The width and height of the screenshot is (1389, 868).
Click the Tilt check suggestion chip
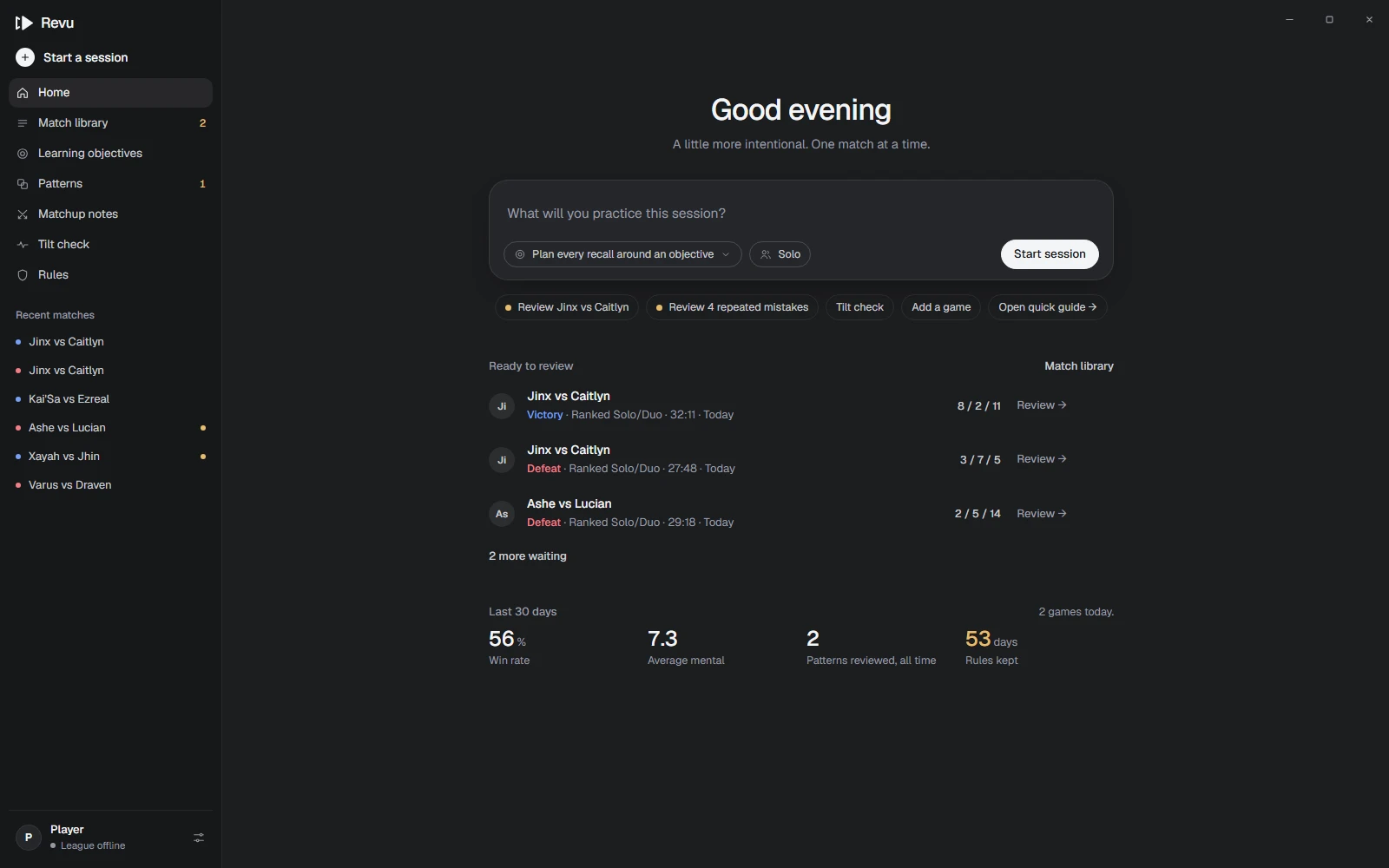[x=859, y=307]
